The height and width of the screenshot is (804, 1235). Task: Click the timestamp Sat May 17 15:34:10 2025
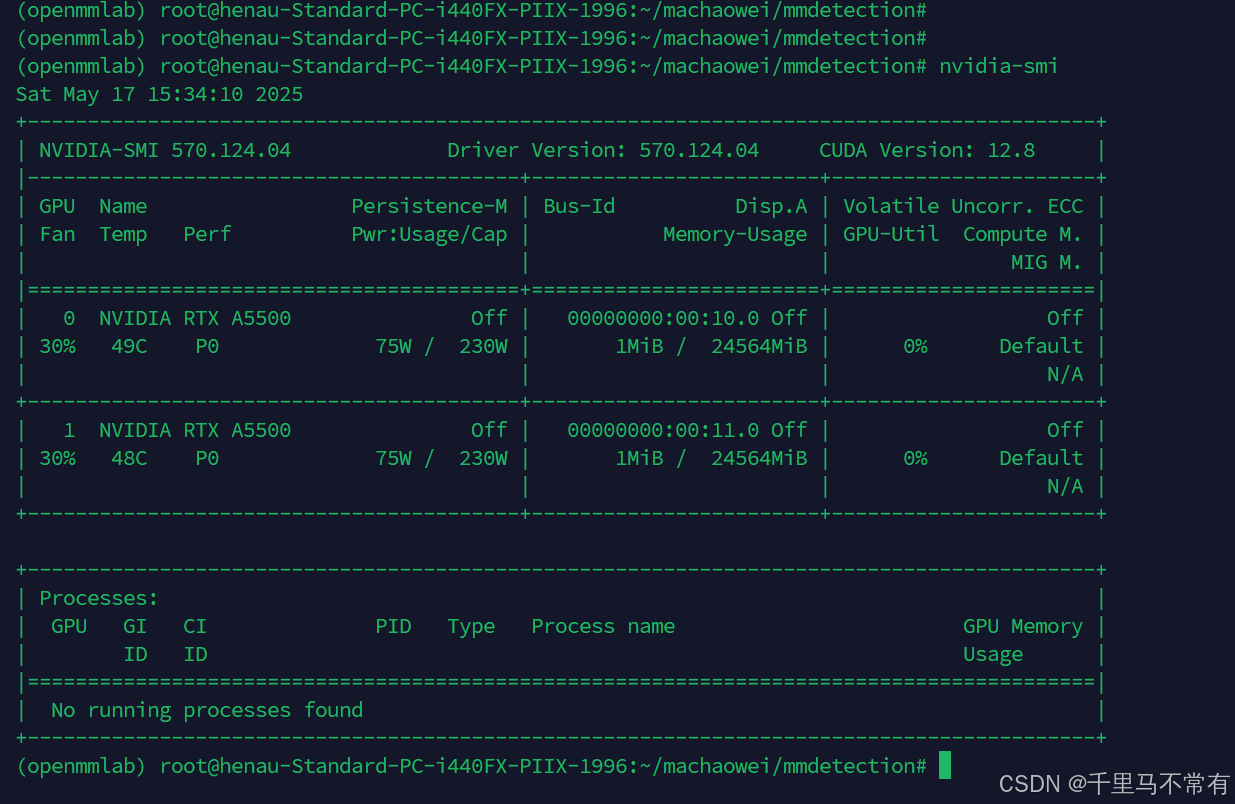pos(159,94)
